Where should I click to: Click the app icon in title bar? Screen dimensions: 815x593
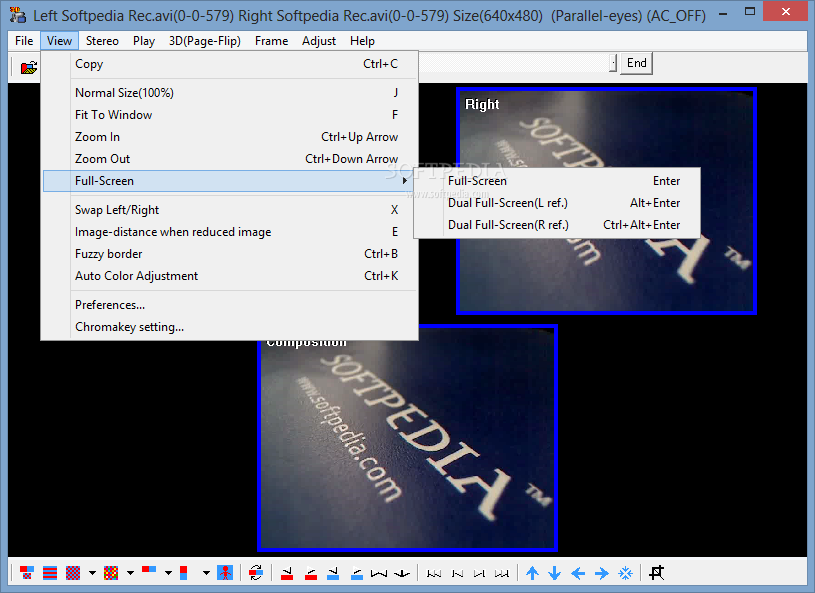click(17, 15)
